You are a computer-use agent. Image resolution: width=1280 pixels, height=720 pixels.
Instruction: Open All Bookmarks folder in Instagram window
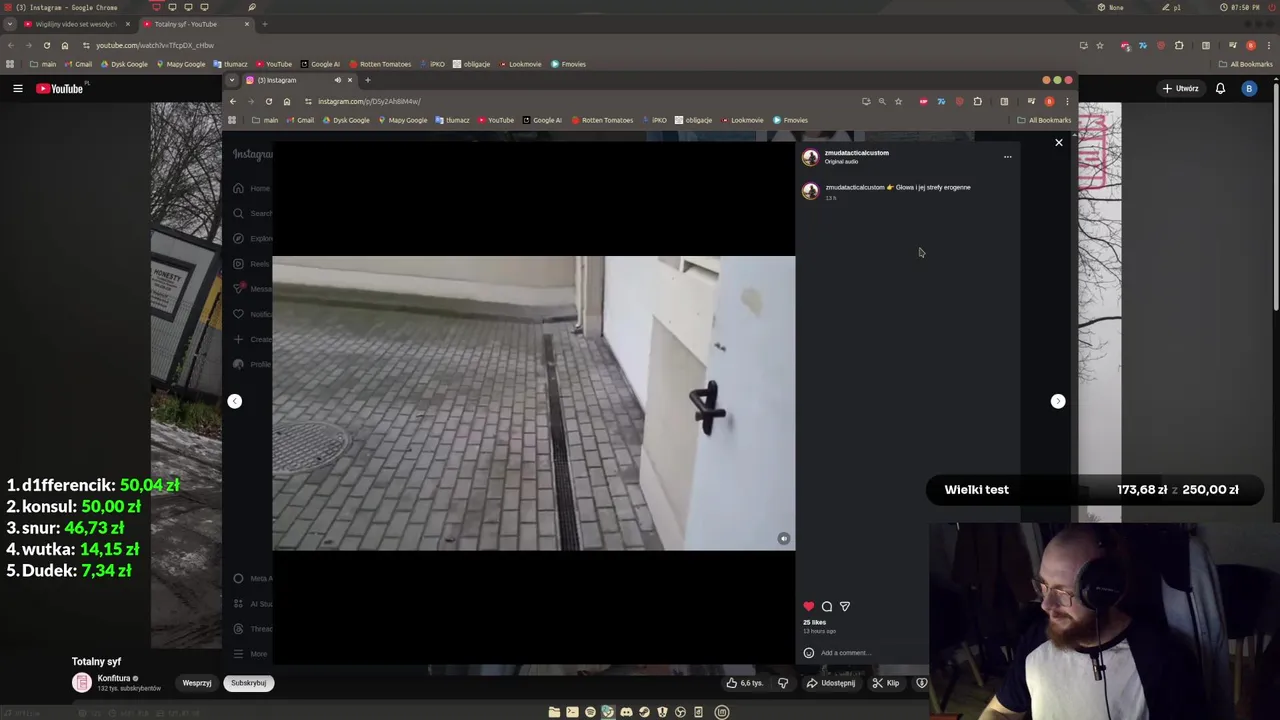pos(1044,120)
